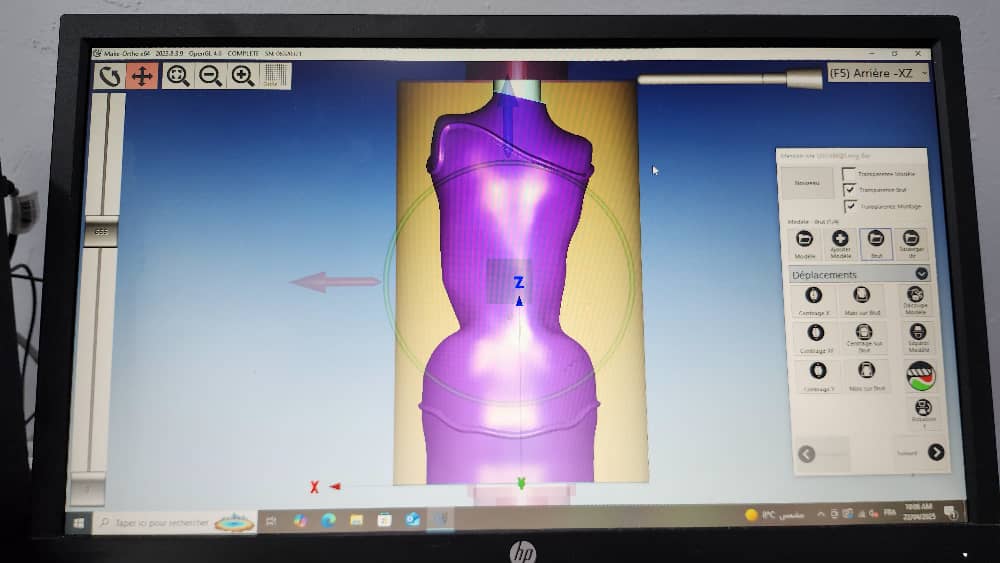Toggle the grid display icon

[275, 76]
